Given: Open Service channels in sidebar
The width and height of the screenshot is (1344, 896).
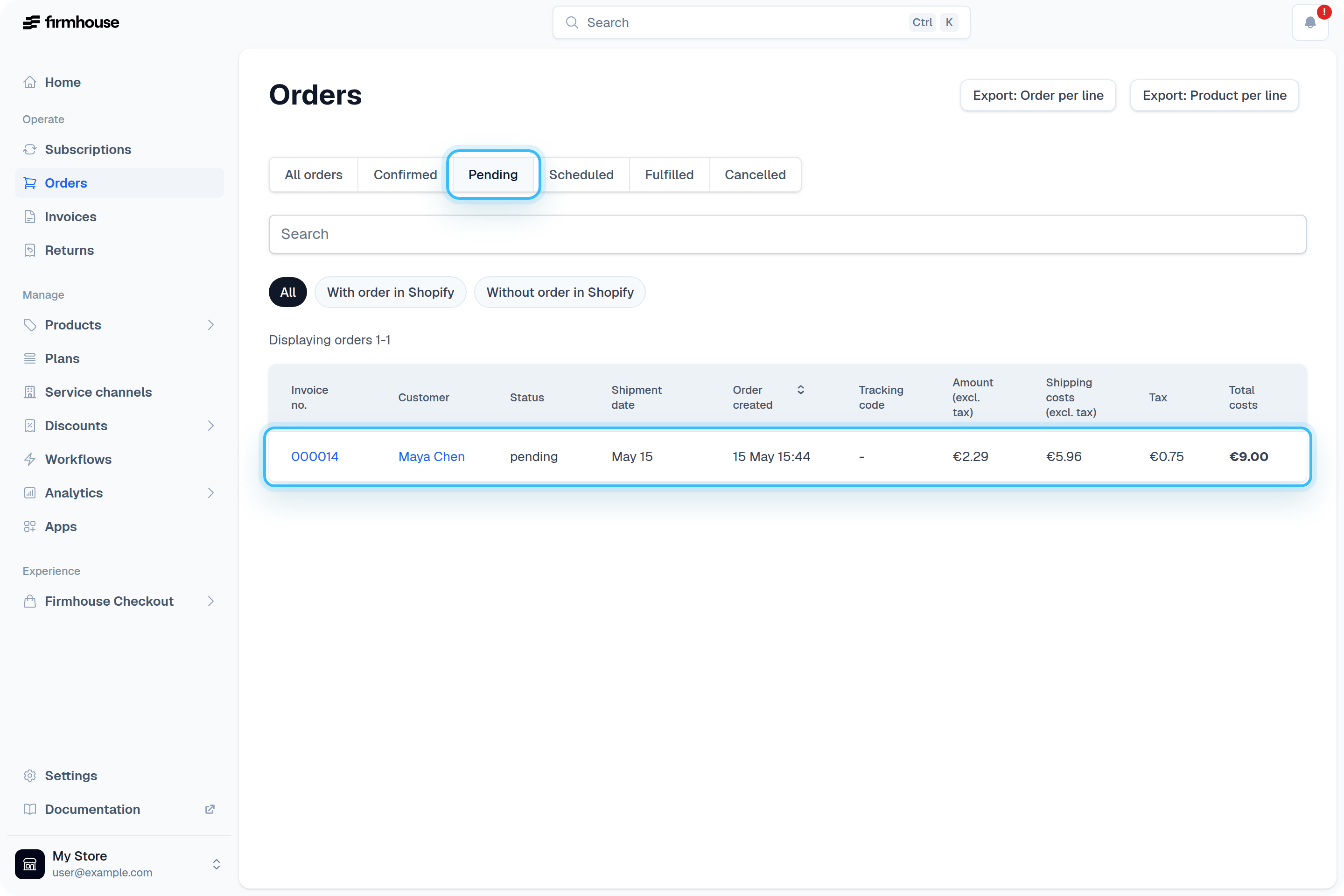Looking at the screenshot, I should tap(119, 392).
